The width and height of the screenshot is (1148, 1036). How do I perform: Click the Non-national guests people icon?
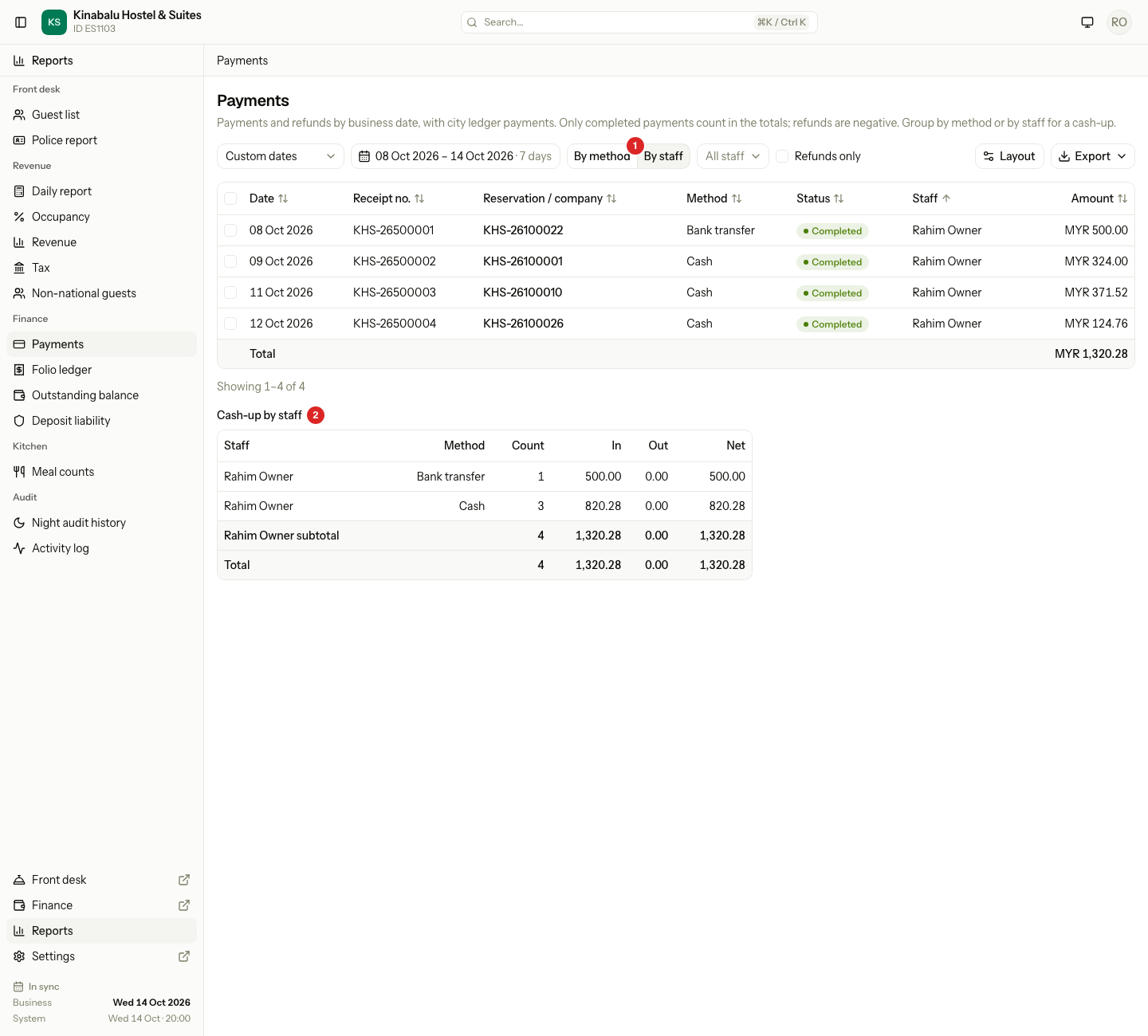point(19,293)
